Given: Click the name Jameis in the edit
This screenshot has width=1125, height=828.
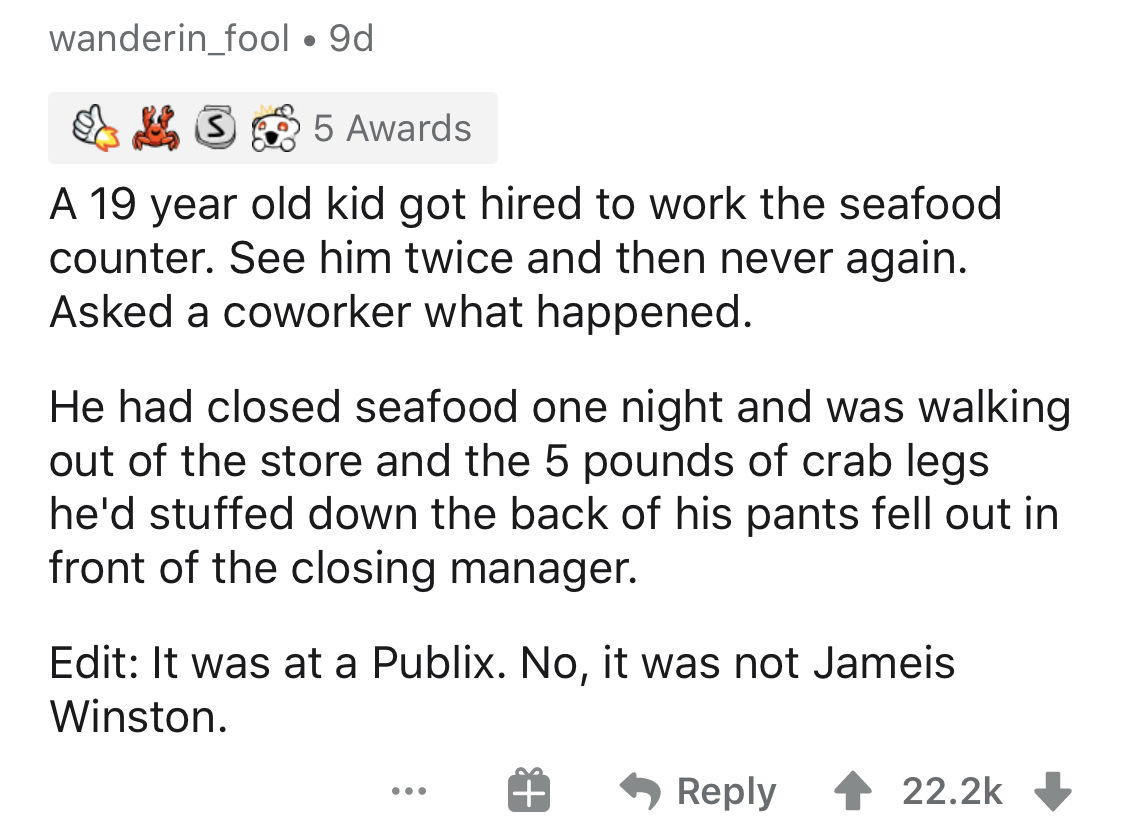Looking at the screenshot, I should (878, 663).
